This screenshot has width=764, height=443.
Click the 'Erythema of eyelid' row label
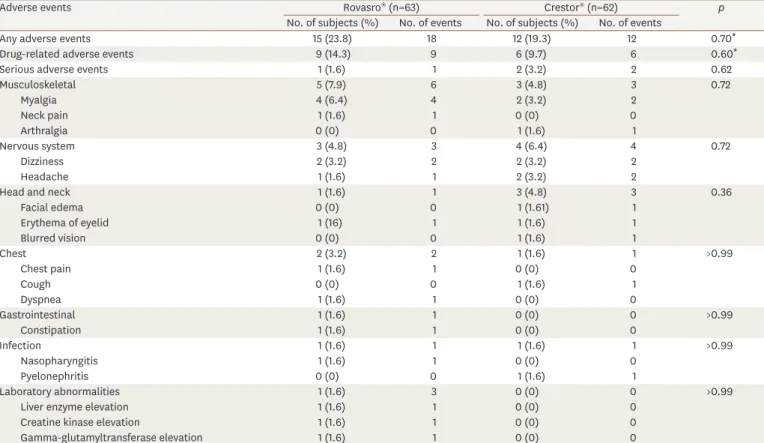pyautogui.click(x=64, y=223)
